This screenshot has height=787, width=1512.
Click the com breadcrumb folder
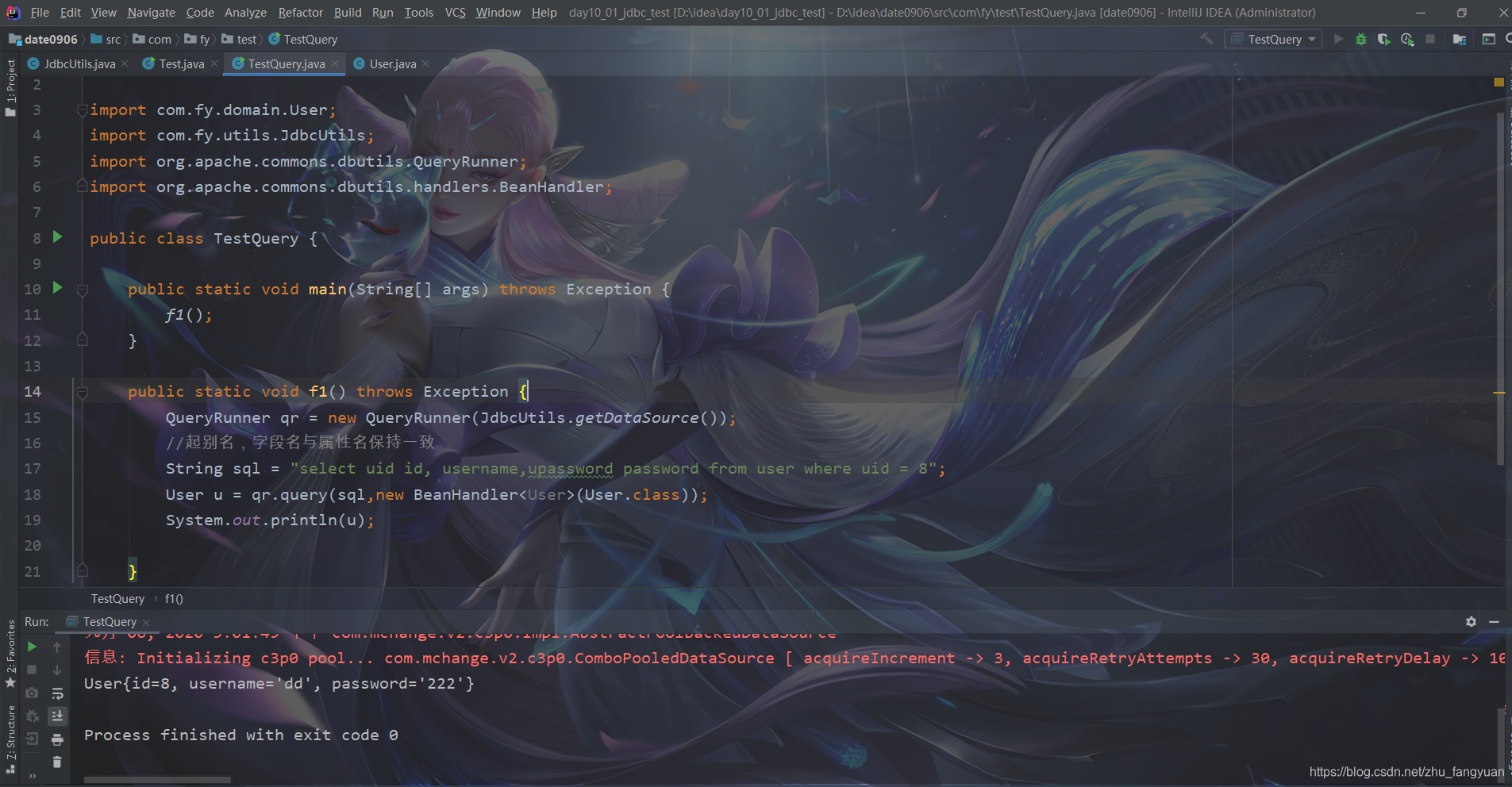click(x=152, y=39)
